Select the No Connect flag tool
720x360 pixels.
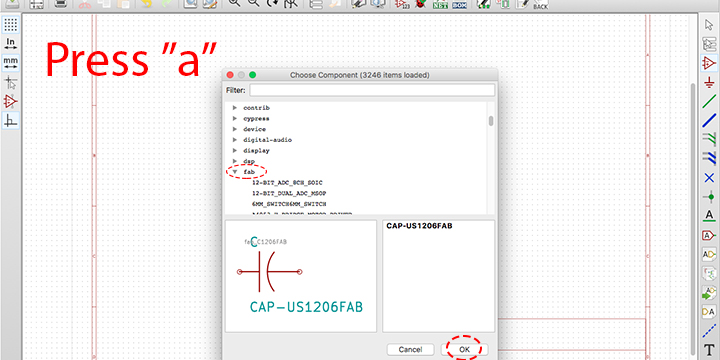(x=709, y=178)
